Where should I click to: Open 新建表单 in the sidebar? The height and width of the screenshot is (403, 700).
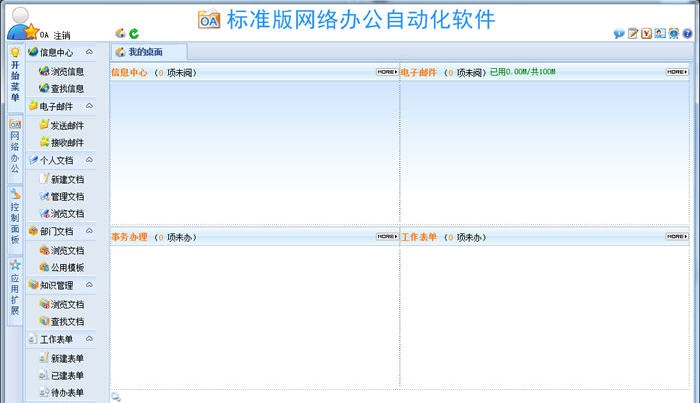pos(62,358)
